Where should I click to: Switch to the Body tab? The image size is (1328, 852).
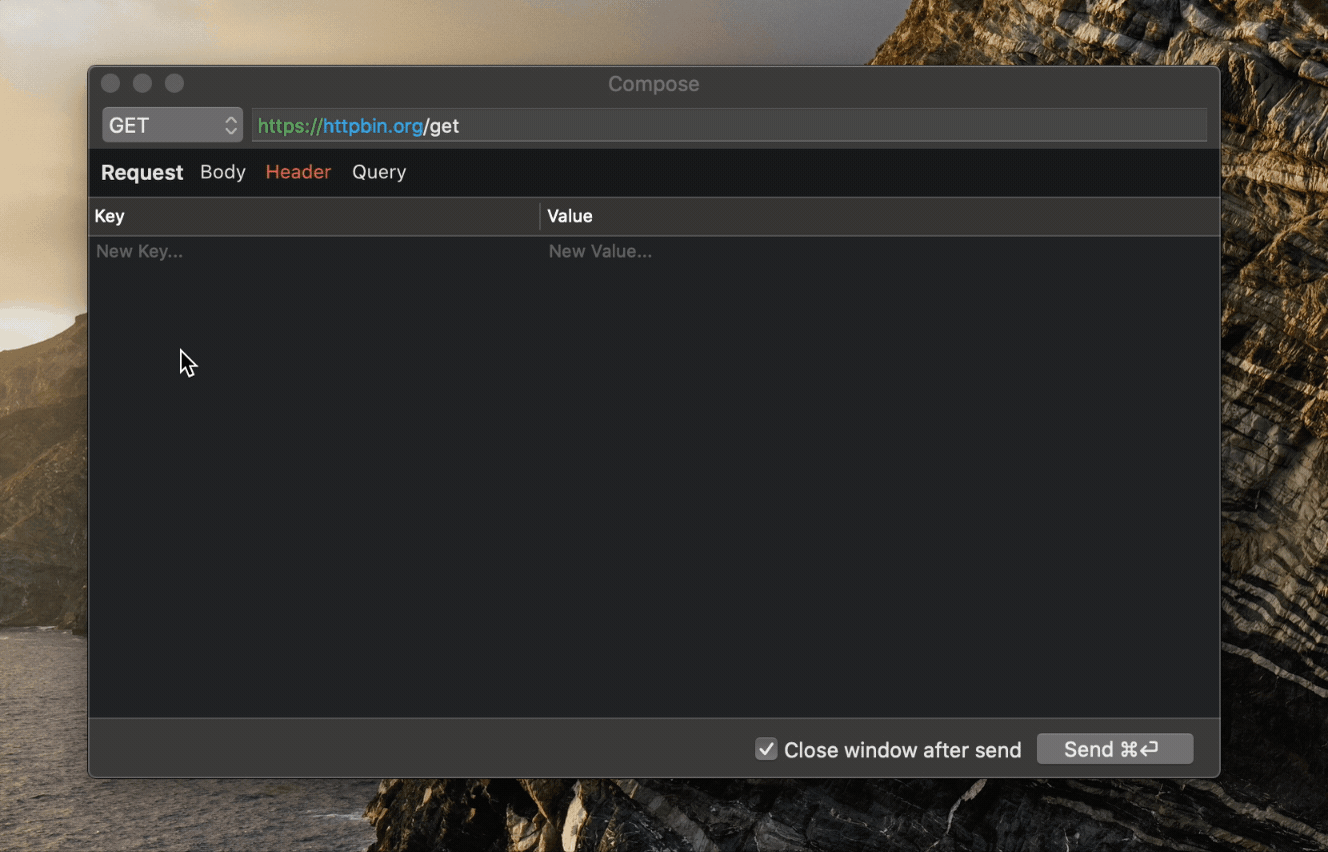(x=223, y=172)
